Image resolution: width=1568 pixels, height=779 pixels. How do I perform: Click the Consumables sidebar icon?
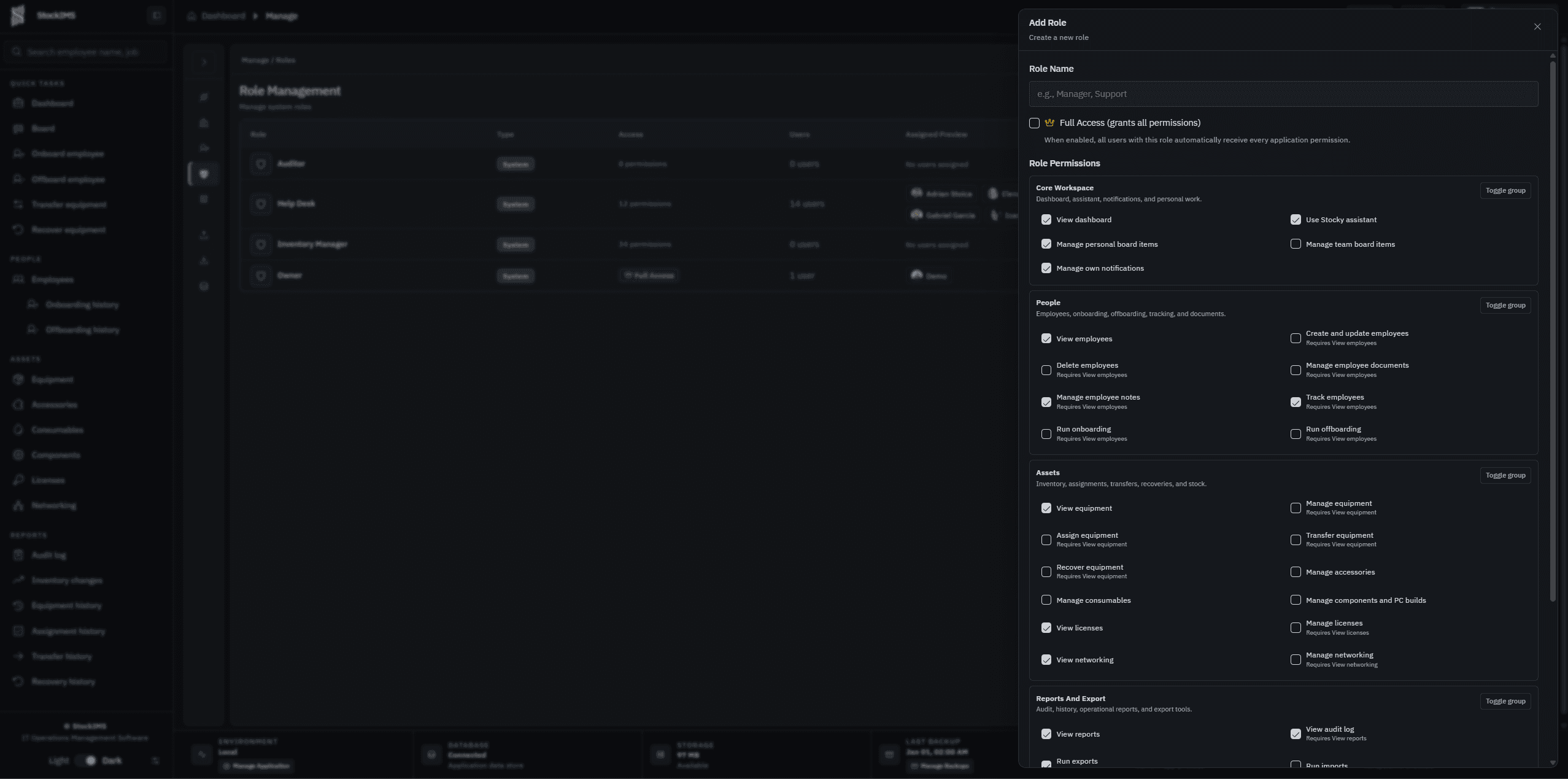(18, 430)
